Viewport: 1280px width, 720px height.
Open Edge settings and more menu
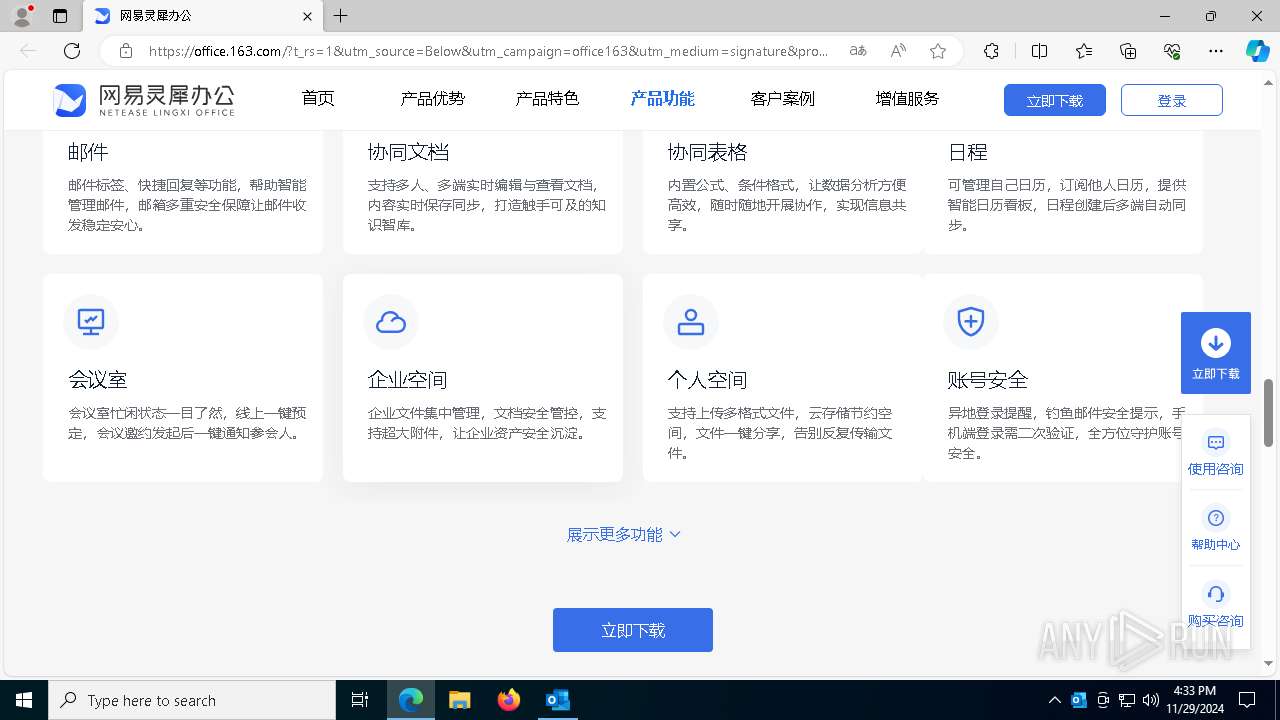[1216, 51]
